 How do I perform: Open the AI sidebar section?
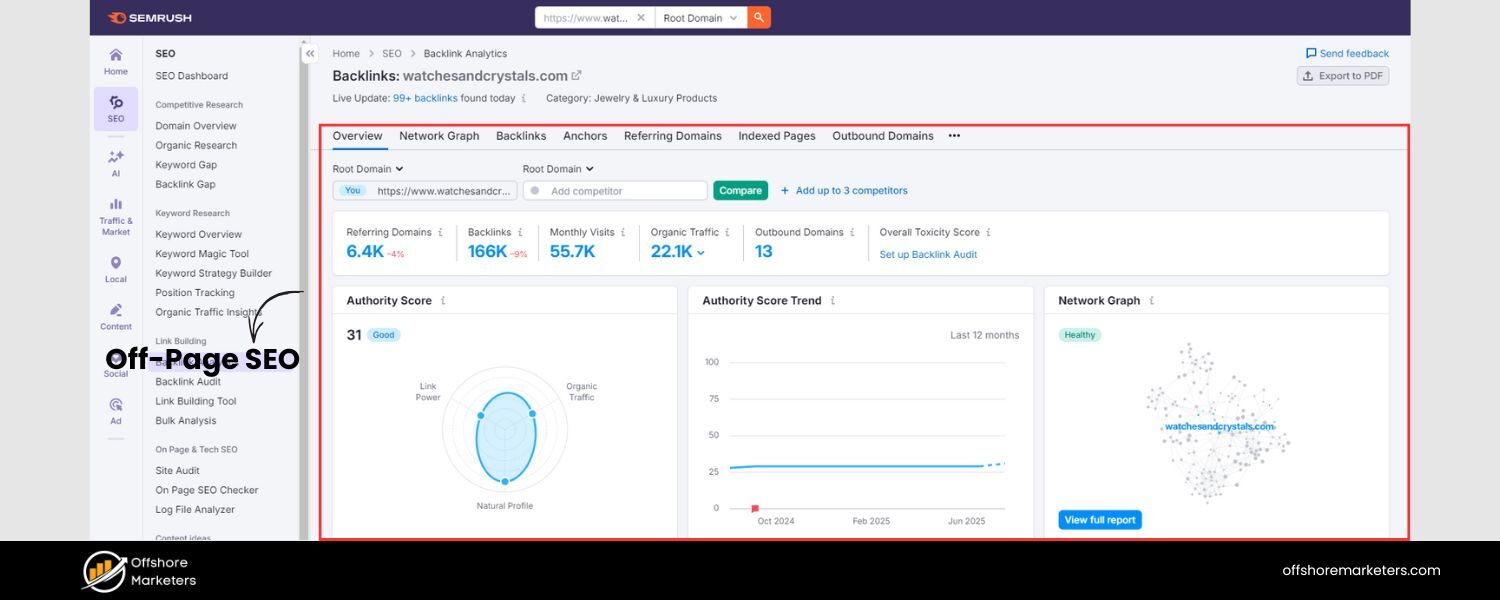[x=116, y=163]
